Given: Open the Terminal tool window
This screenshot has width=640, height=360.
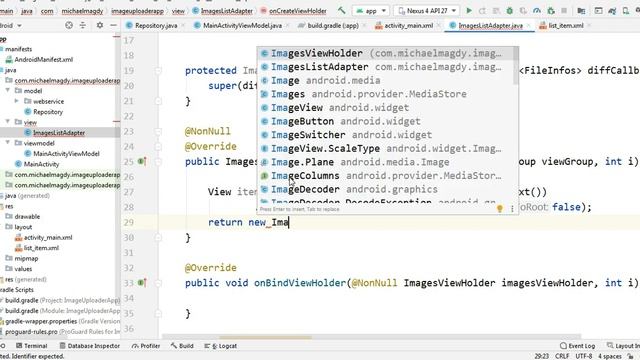Looking at the screenshot, I should tap(31, 346).
